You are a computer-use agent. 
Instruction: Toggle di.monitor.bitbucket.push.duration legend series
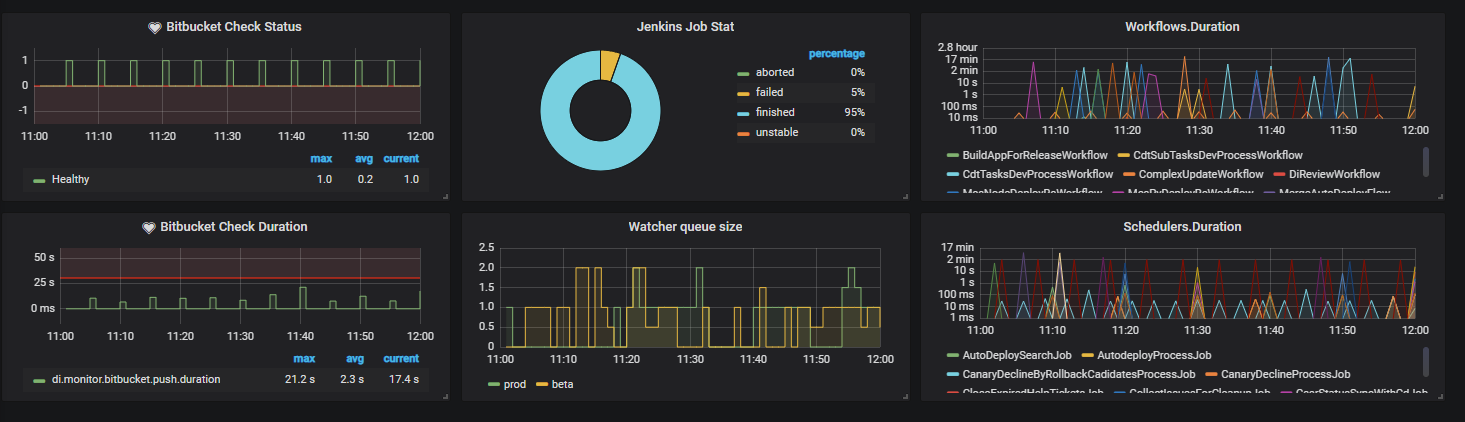point(136,380)
